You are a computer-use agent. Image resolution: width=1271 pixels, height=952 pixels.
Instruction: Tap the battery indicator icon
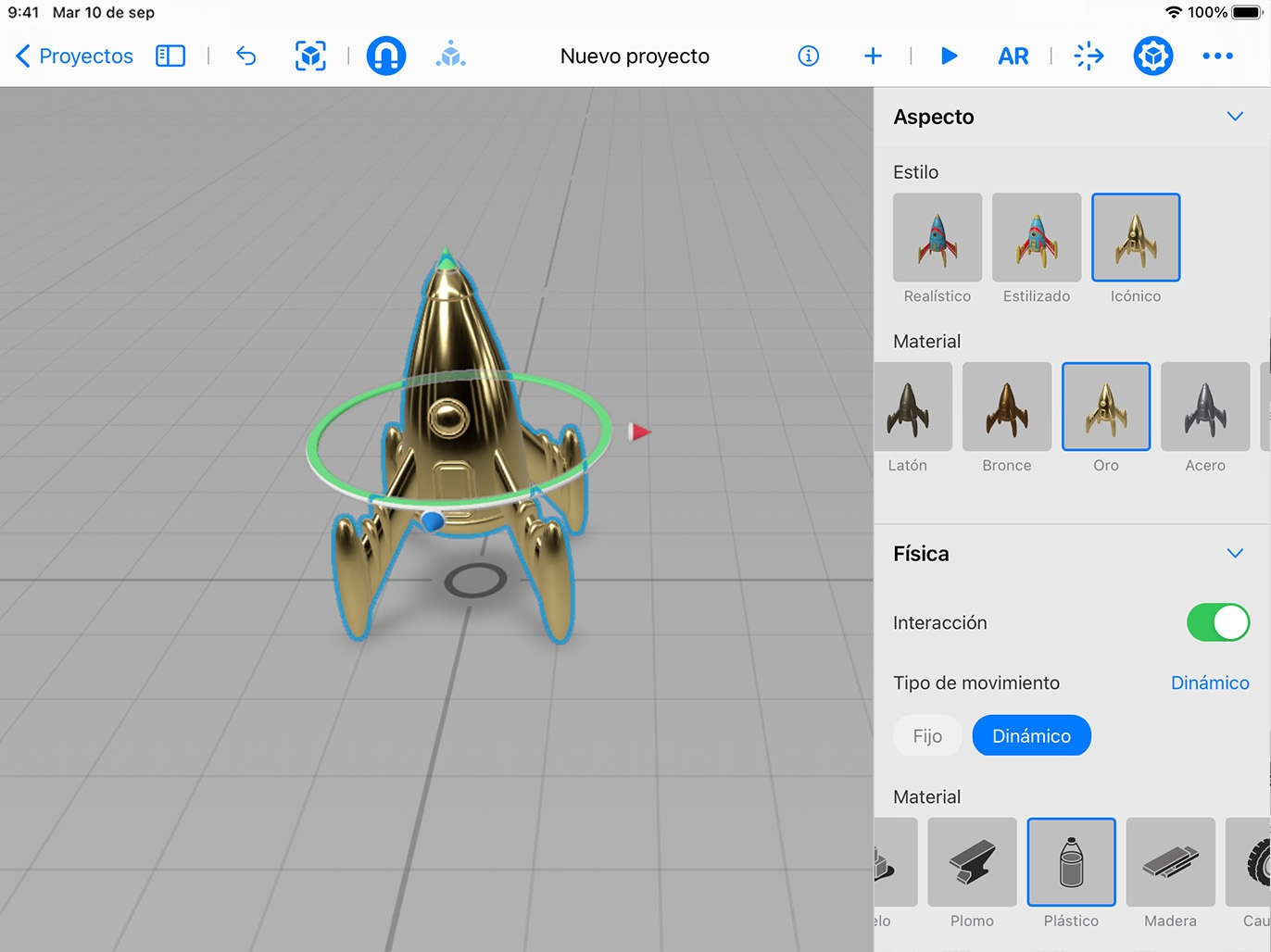click(1247, 12)
